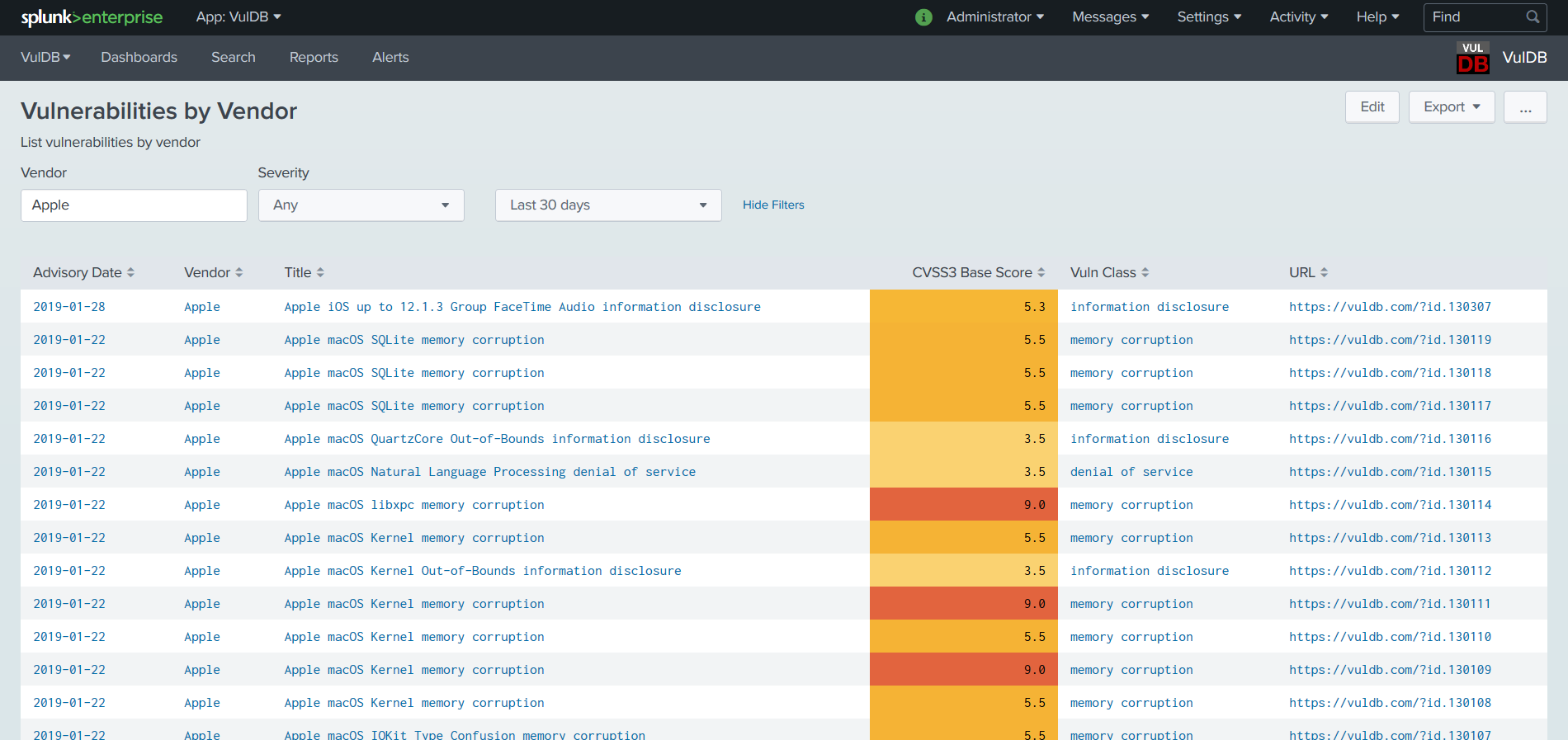
Task: Click advisory date 2019-01-28
Action: (x=69, y=307)
